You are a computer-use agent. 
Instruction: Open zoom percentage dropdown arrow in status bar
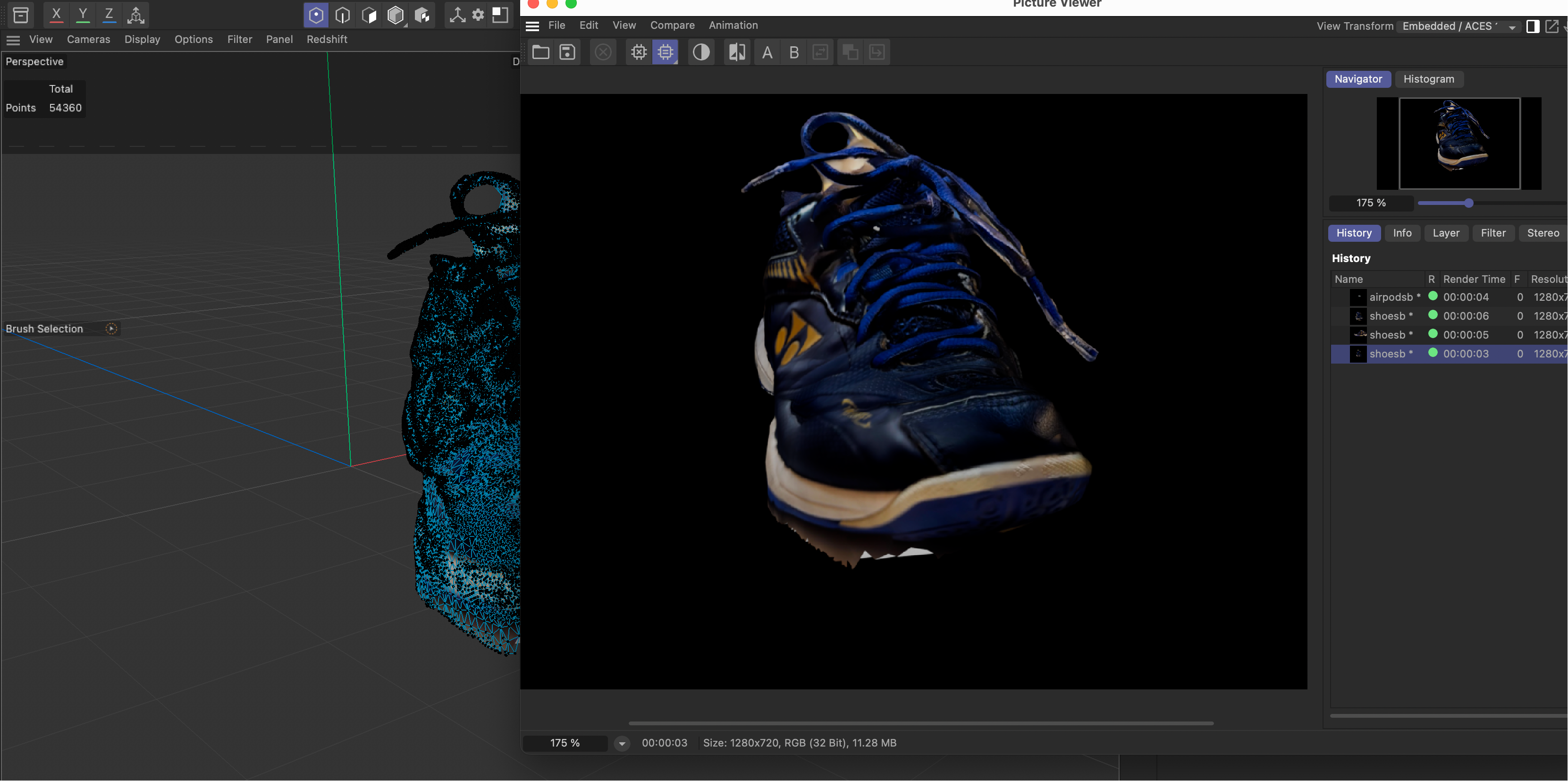pyautogui.click(x=622, y=743)
